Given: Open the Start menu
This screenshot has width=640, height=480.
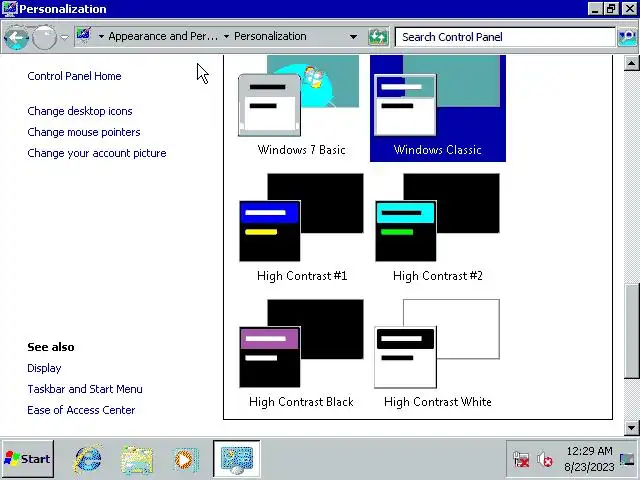Looking at the screenshot, I should click(x=27, y=459).
